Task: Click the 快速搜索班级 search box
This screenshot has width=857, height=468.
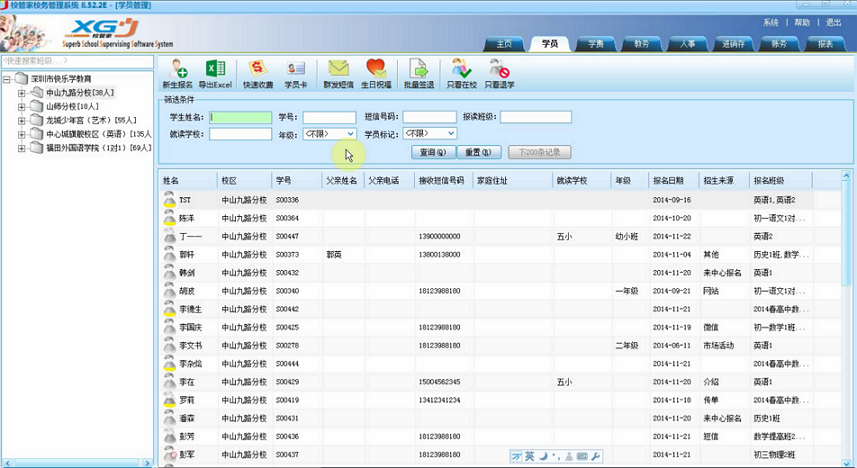Action: (x=78, y=61)
